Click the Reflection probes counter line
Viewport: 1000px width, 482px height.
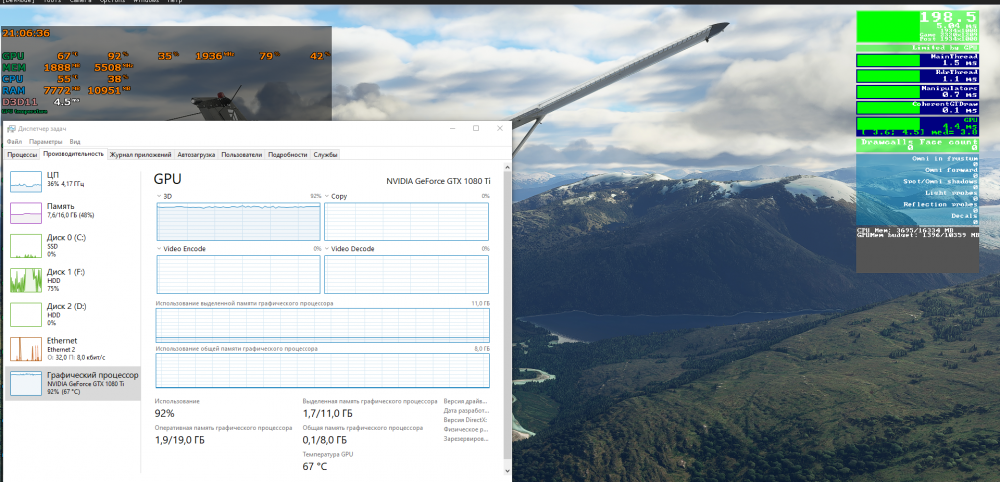click(940, 205)
